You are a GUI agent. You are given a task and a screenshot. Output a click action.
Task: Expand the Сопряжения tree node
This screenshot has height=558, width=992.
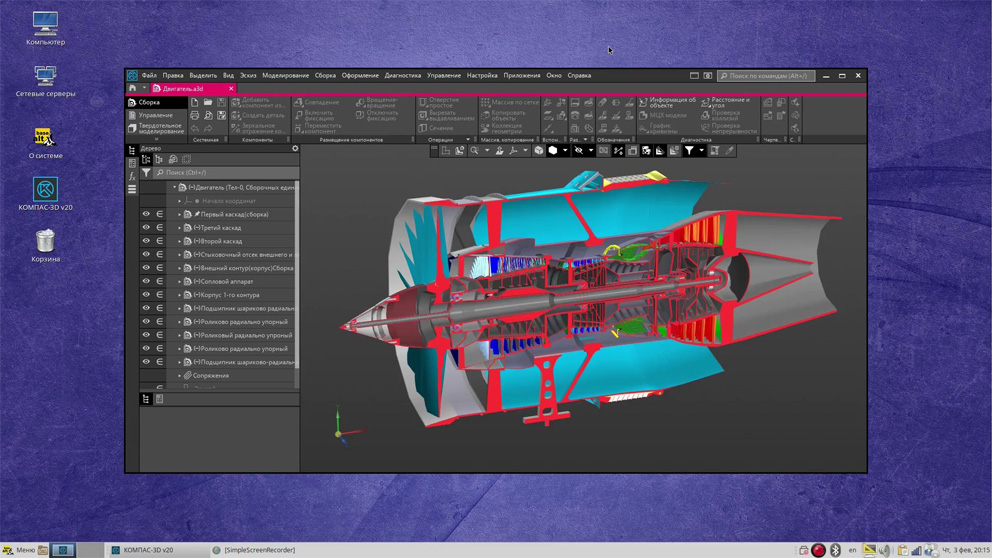point(180,376)
